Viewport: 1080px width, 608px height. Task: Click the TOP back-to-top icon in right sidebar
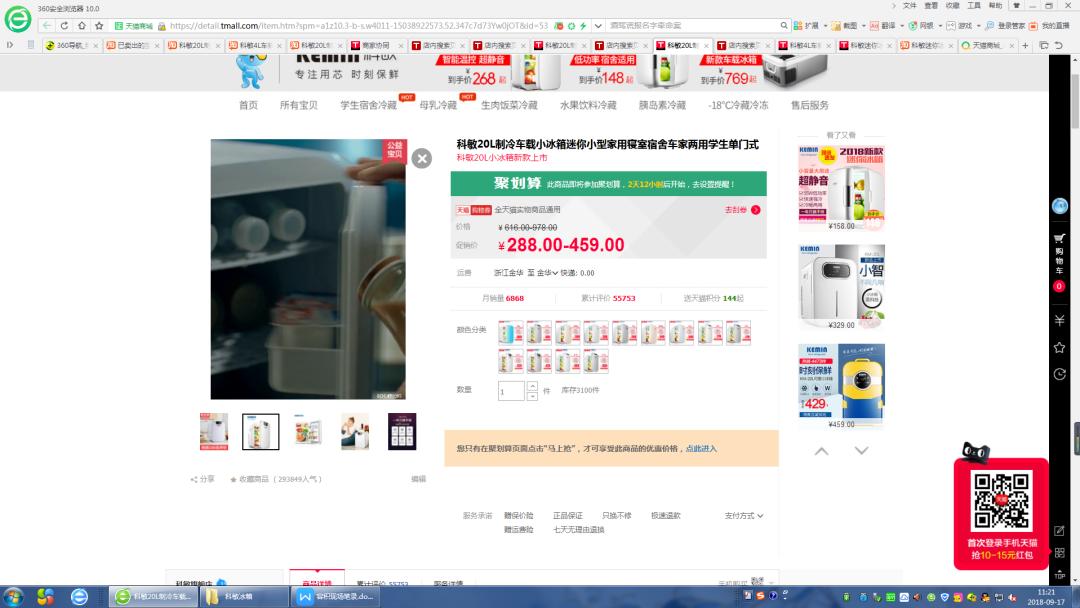coord(1059,574)
